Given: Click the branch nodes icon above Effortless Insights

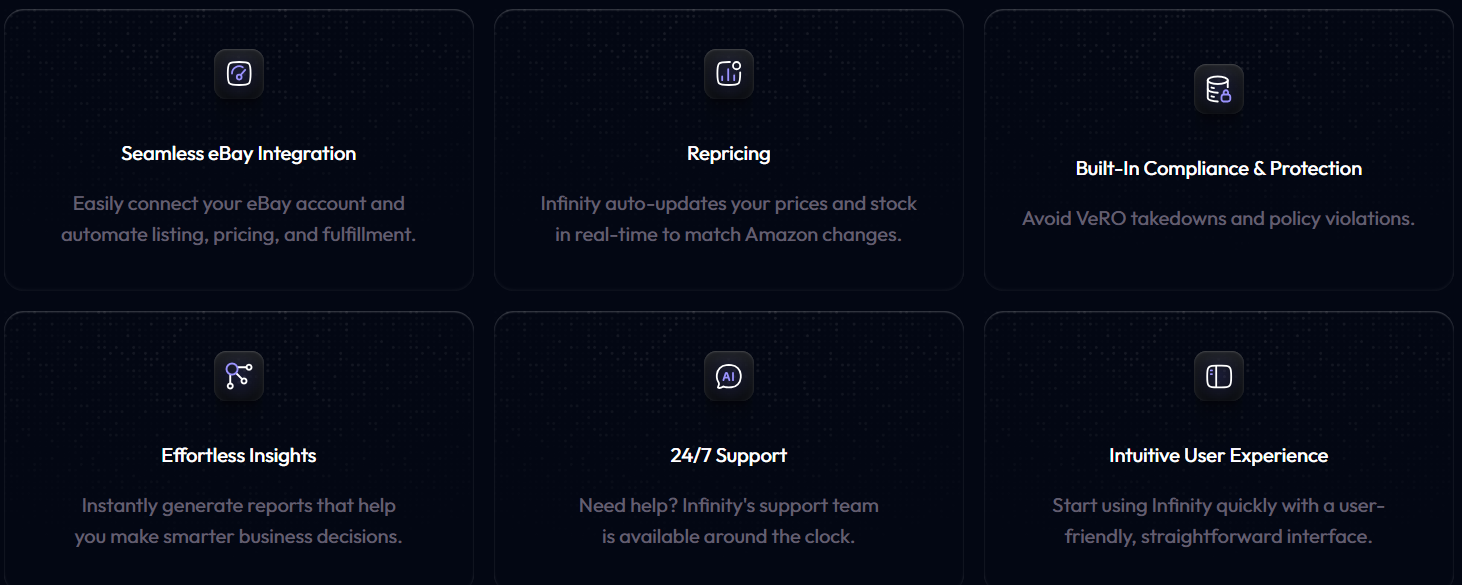Looking at the screenshot, I should point(239,376).
